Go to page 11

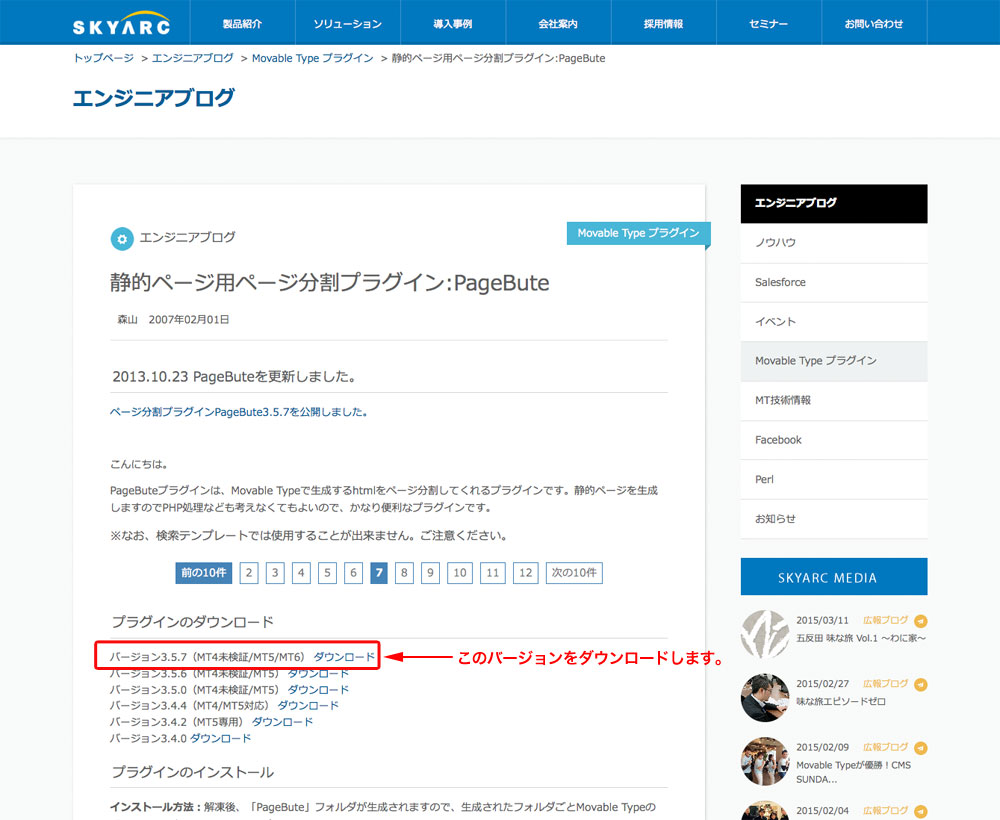click(x=493, y=573)
